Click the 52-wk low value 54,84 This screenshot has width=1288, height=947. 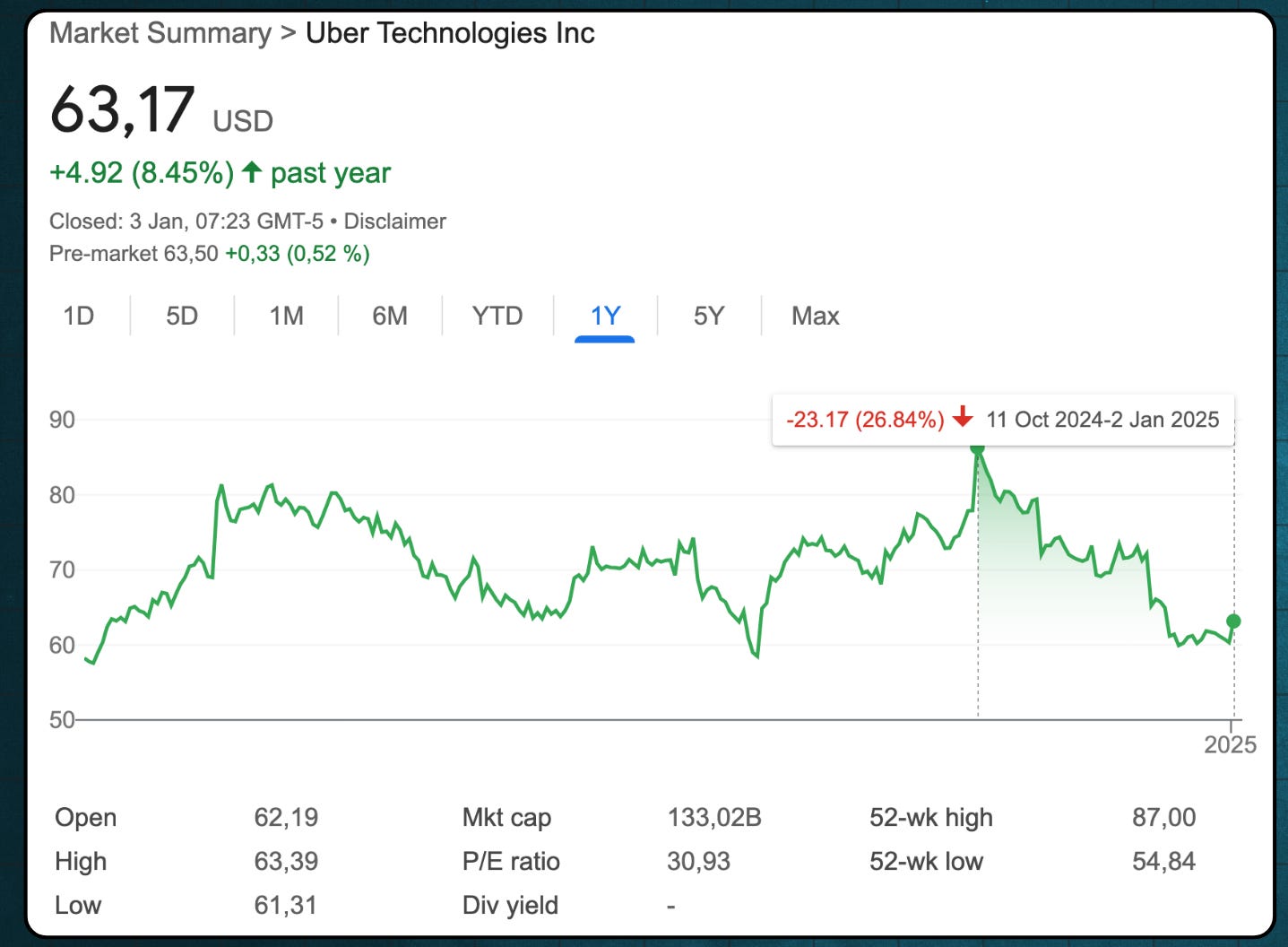tap(1163, 861)
